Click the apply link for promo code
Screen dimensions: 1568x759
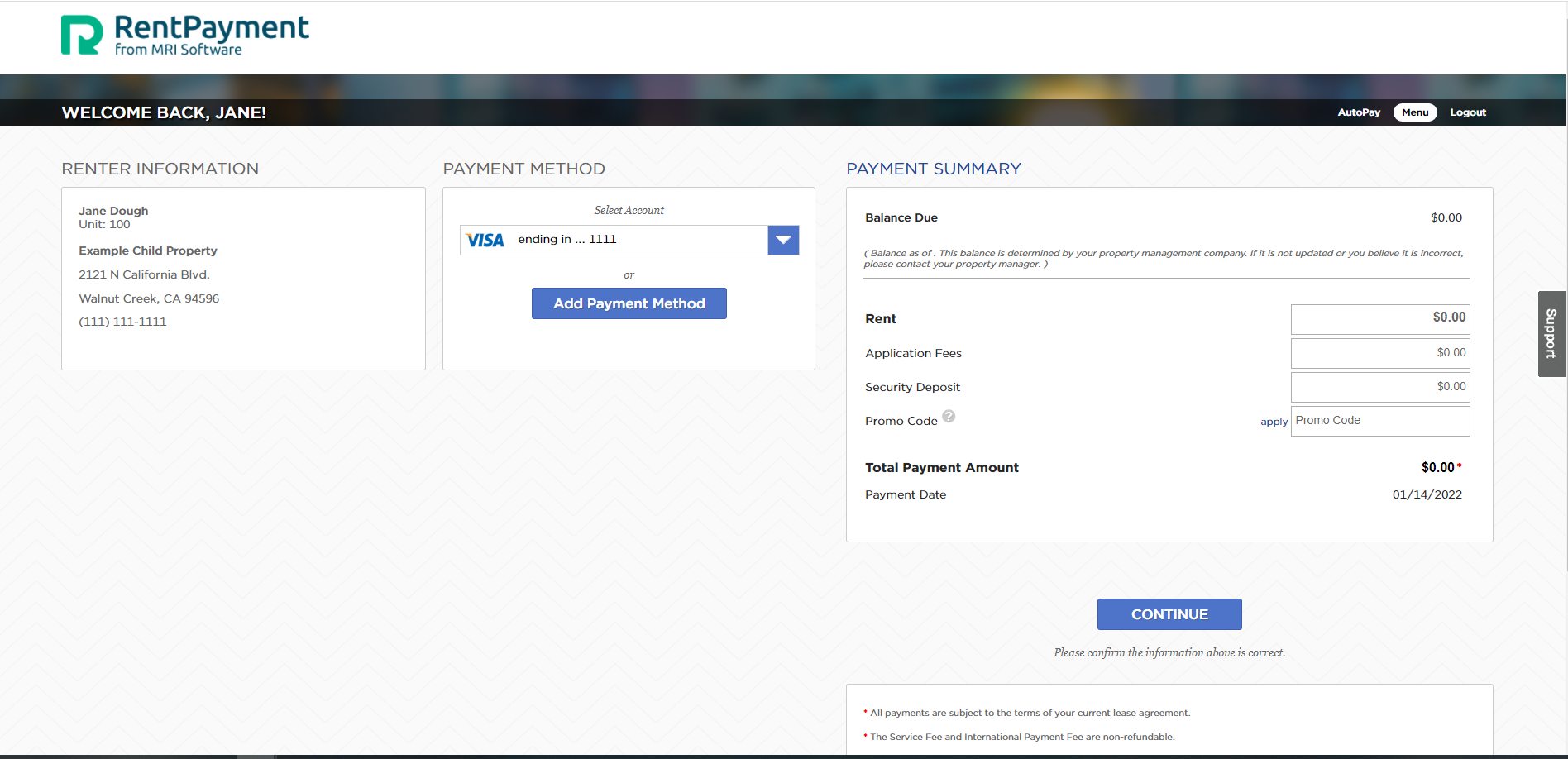[x=1273, y=422]
